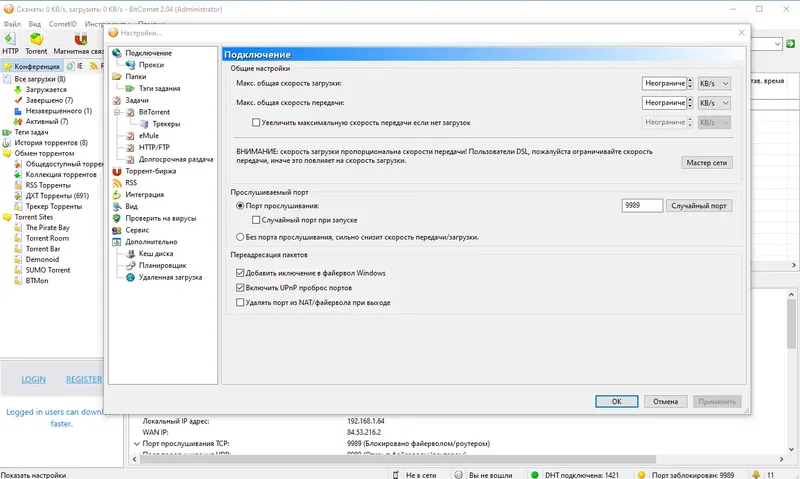The height and width of the screenshot is (479, 800).
Task: Click the Отмена button
Action: 665,401
